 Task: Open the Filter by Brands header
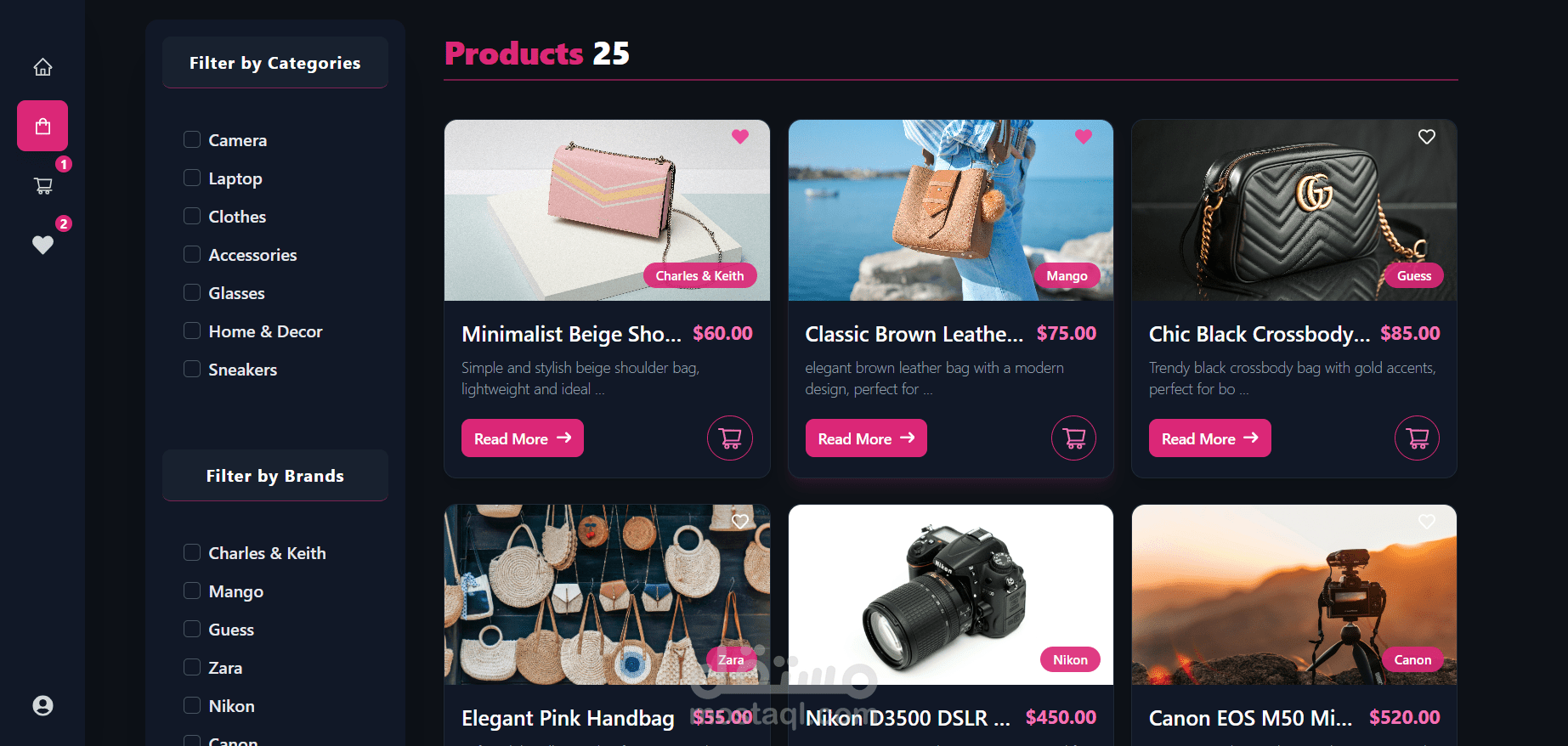click(x=275, y=476)
